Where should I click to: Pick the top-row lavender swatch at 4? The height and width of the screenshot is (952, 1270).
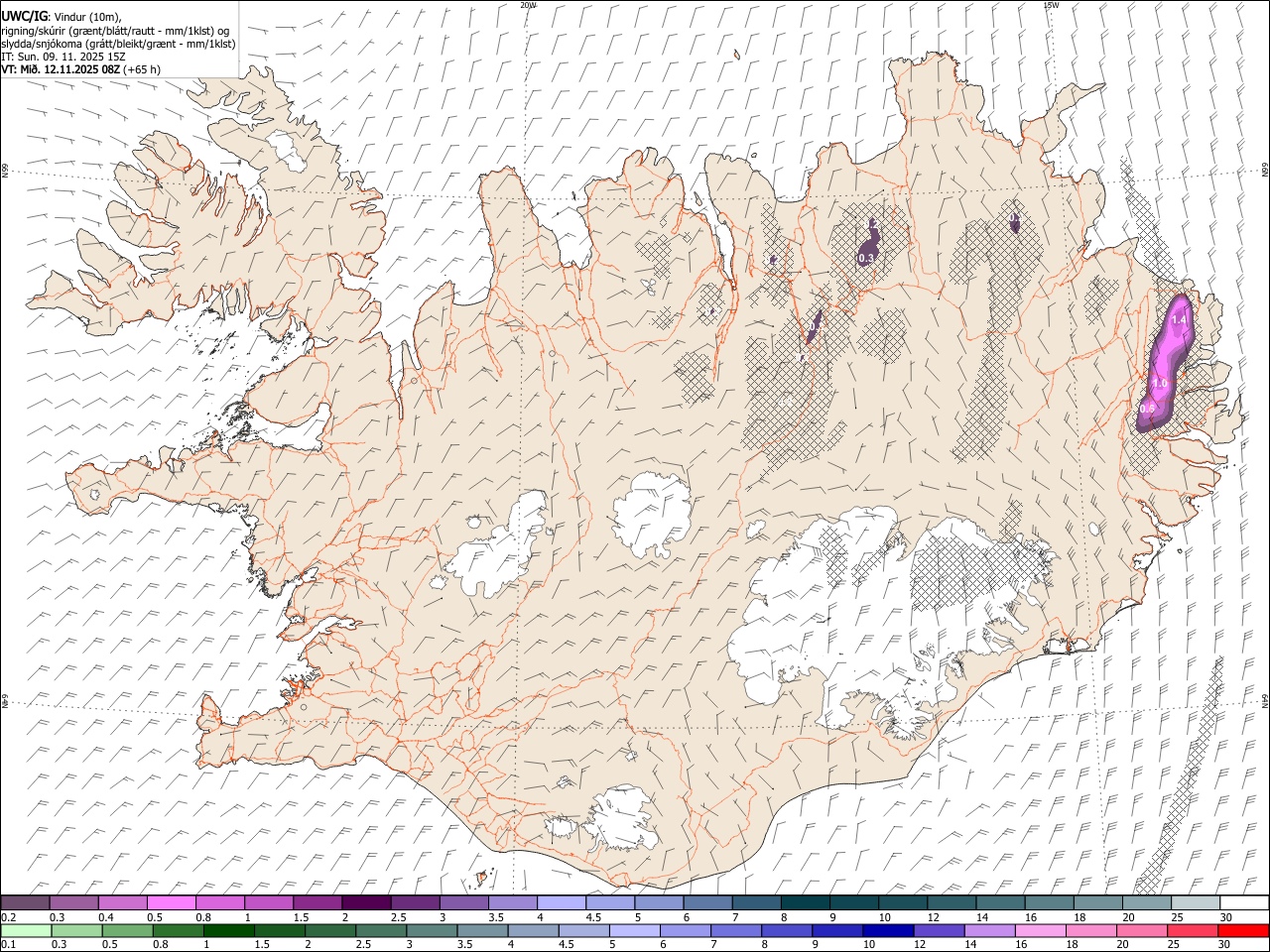(x=561, y=902)
